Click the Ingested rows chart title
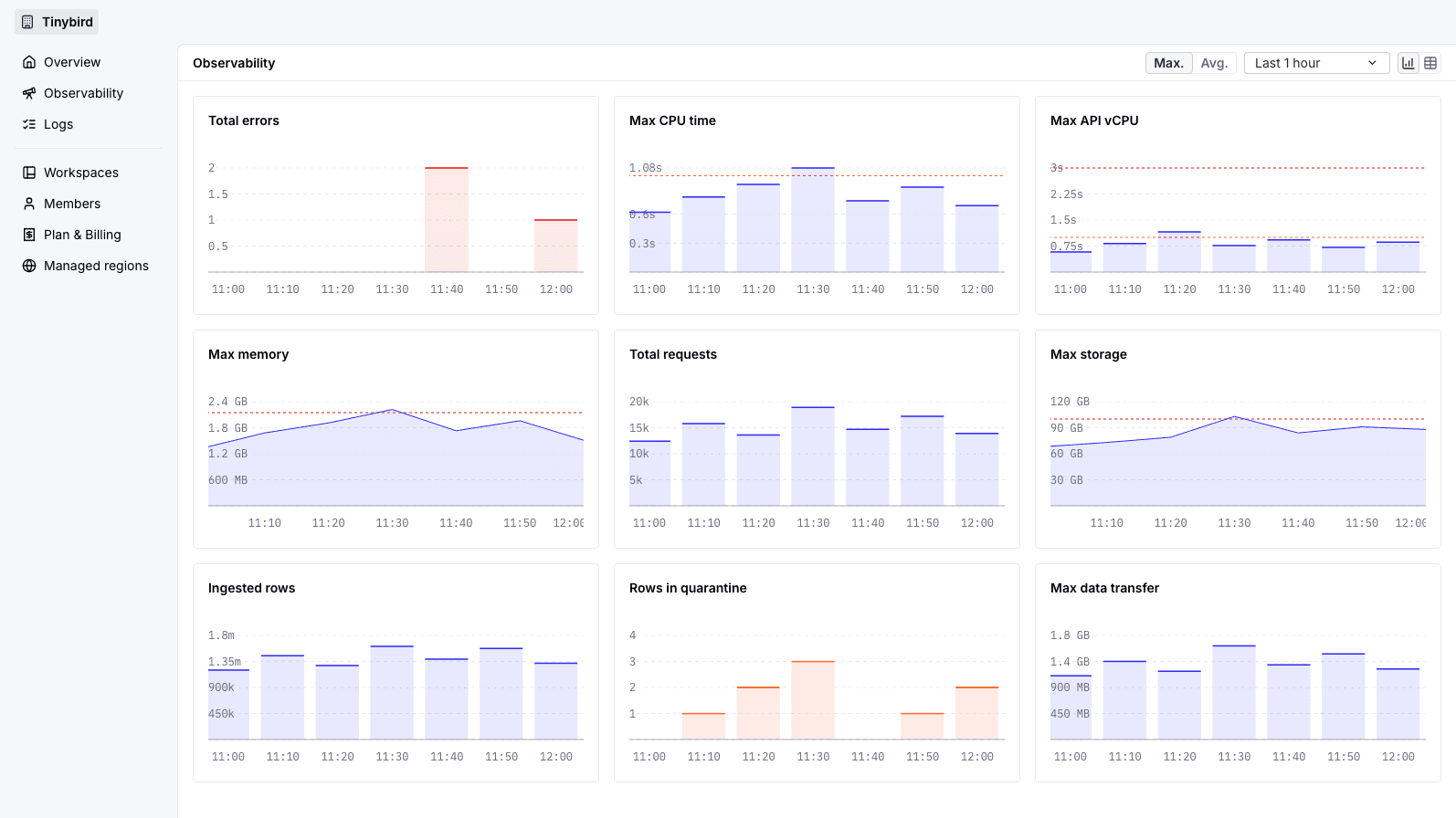The height and width of the screenshot is (818, 1456). 252,588
